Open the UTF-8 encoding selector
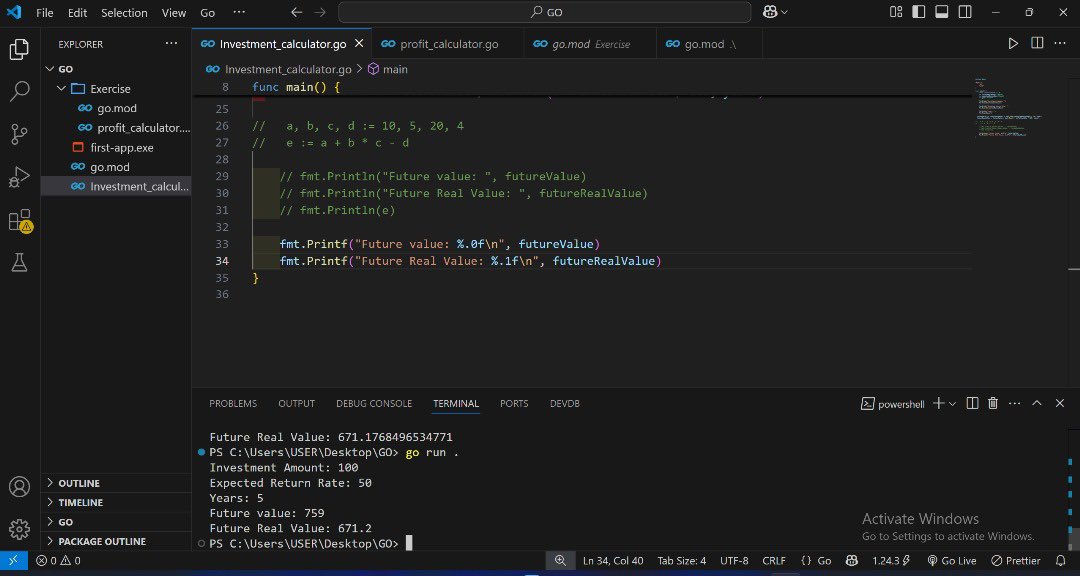The image size is (1080, 576). click(734, 560)
